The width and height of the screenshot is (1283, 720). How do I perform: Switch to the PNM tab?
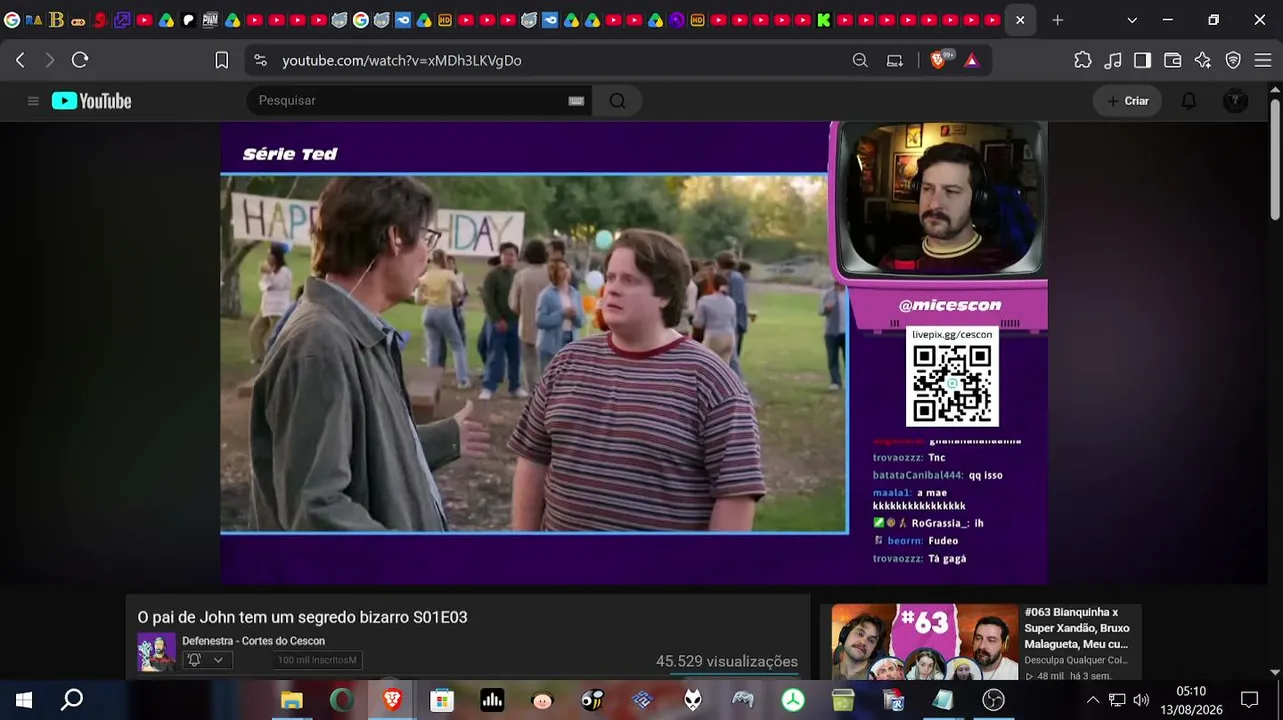pos(210,20)
